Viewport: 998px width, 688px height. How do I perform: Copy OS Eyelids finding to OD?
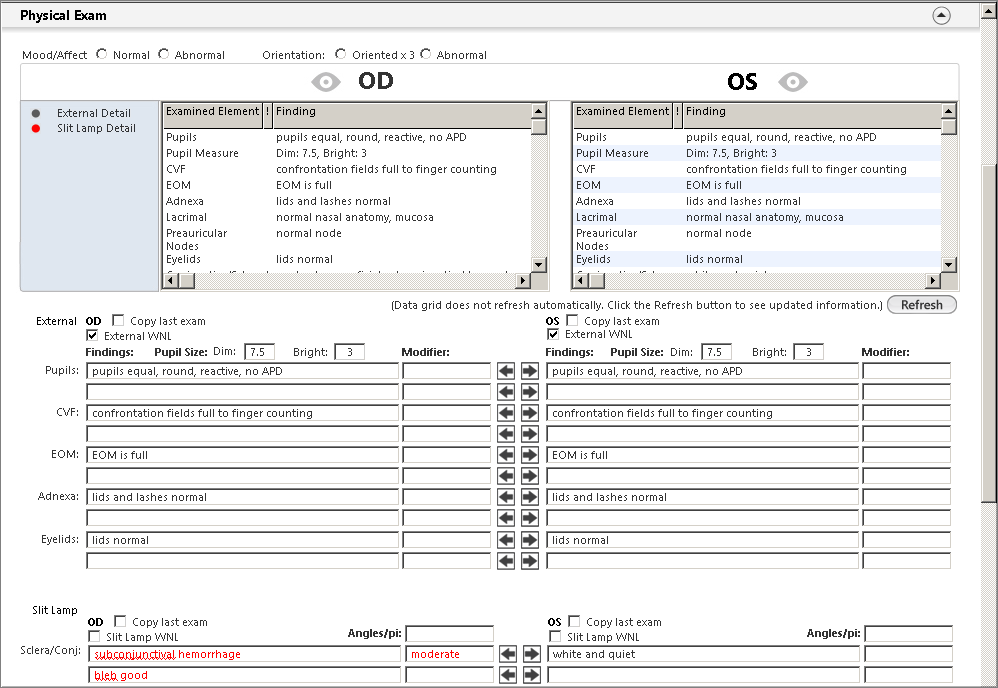pos(506,540)
